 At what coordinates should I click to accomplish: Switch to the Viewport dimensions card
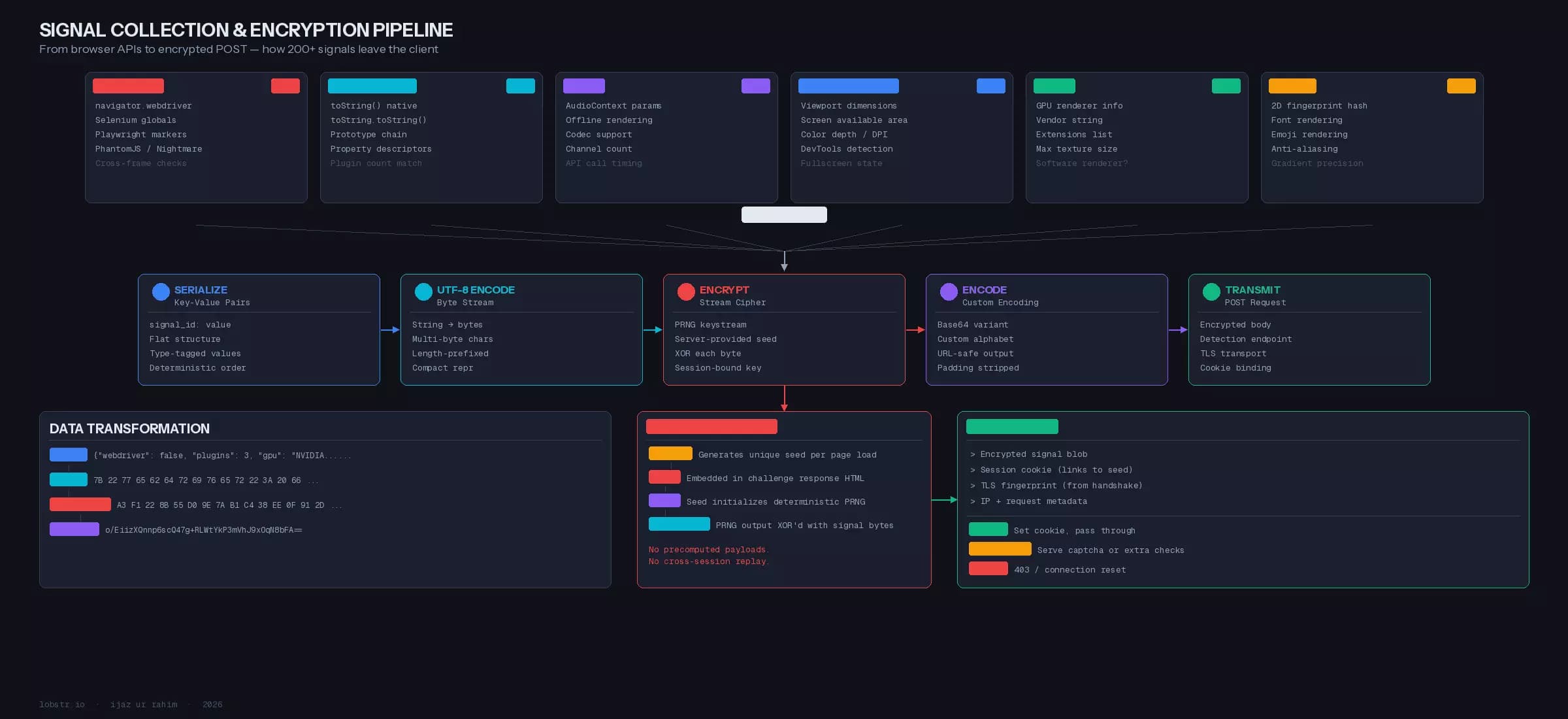(902, 137)
